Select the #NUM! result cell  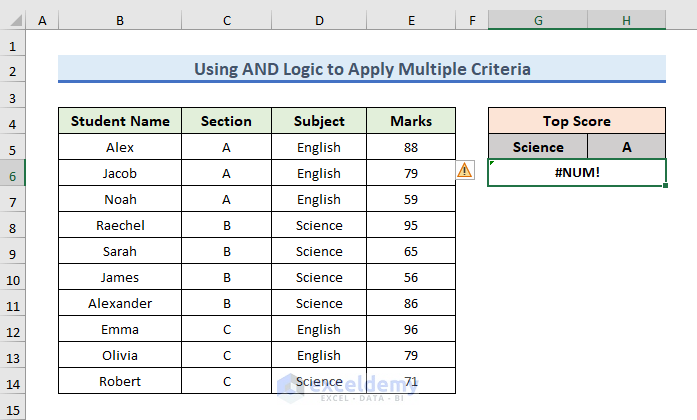pyautogui.click(x=577, y=173)
